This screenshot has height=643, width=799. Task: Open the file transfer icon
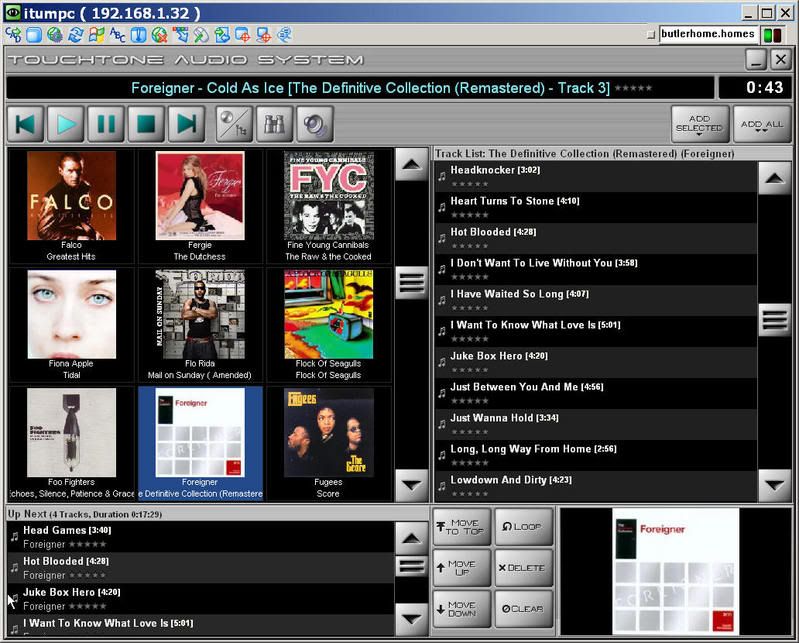point(222,34)
